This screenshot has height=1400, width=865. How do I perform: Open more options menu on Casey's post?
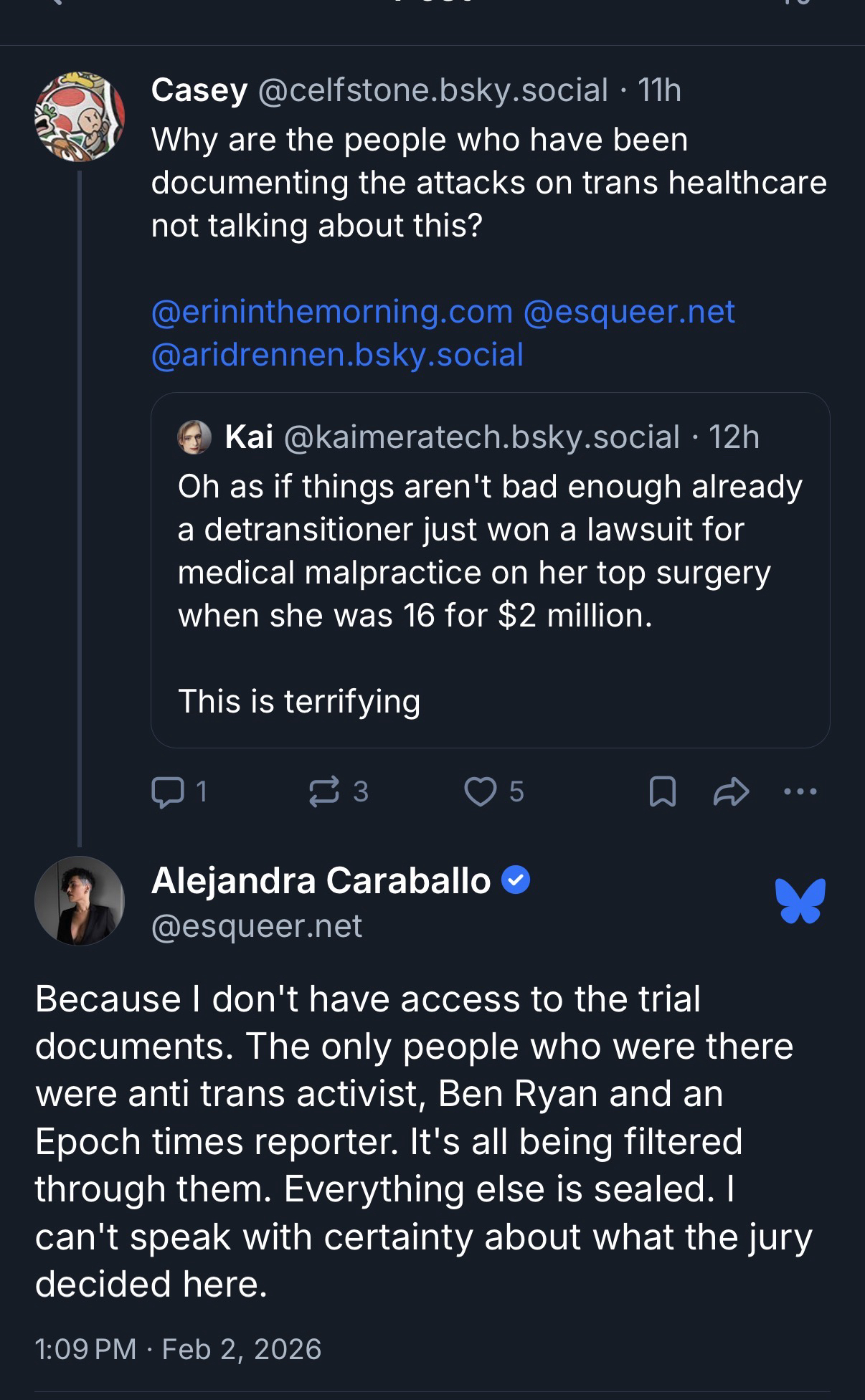click(800, 792)
